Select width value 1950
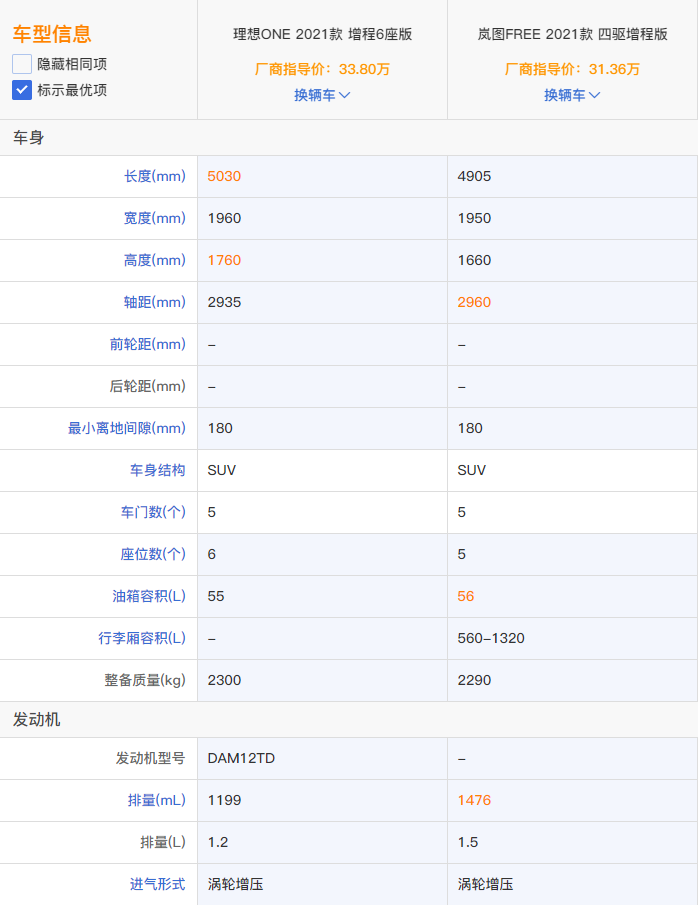Viewport: 698px width, 905px height. pos(474,218)
